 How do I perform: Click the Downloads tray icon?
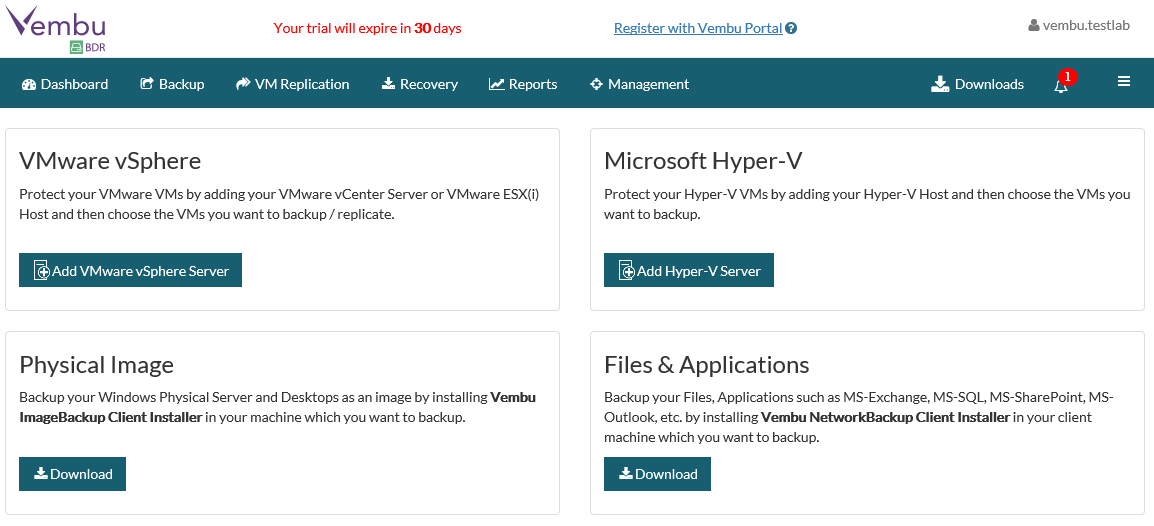[x=940, y=84]
